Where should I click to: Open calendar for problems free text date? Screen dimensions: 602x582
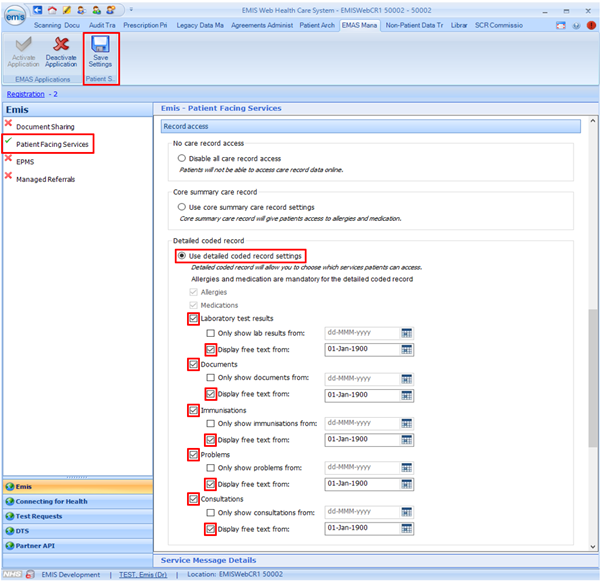(407, 484)
